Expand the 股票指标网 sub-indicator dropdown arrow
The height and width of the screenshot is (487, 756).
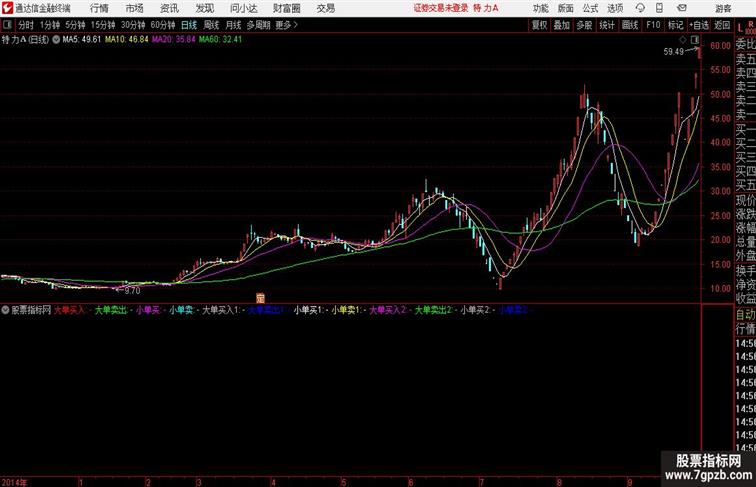pos(5,310)
